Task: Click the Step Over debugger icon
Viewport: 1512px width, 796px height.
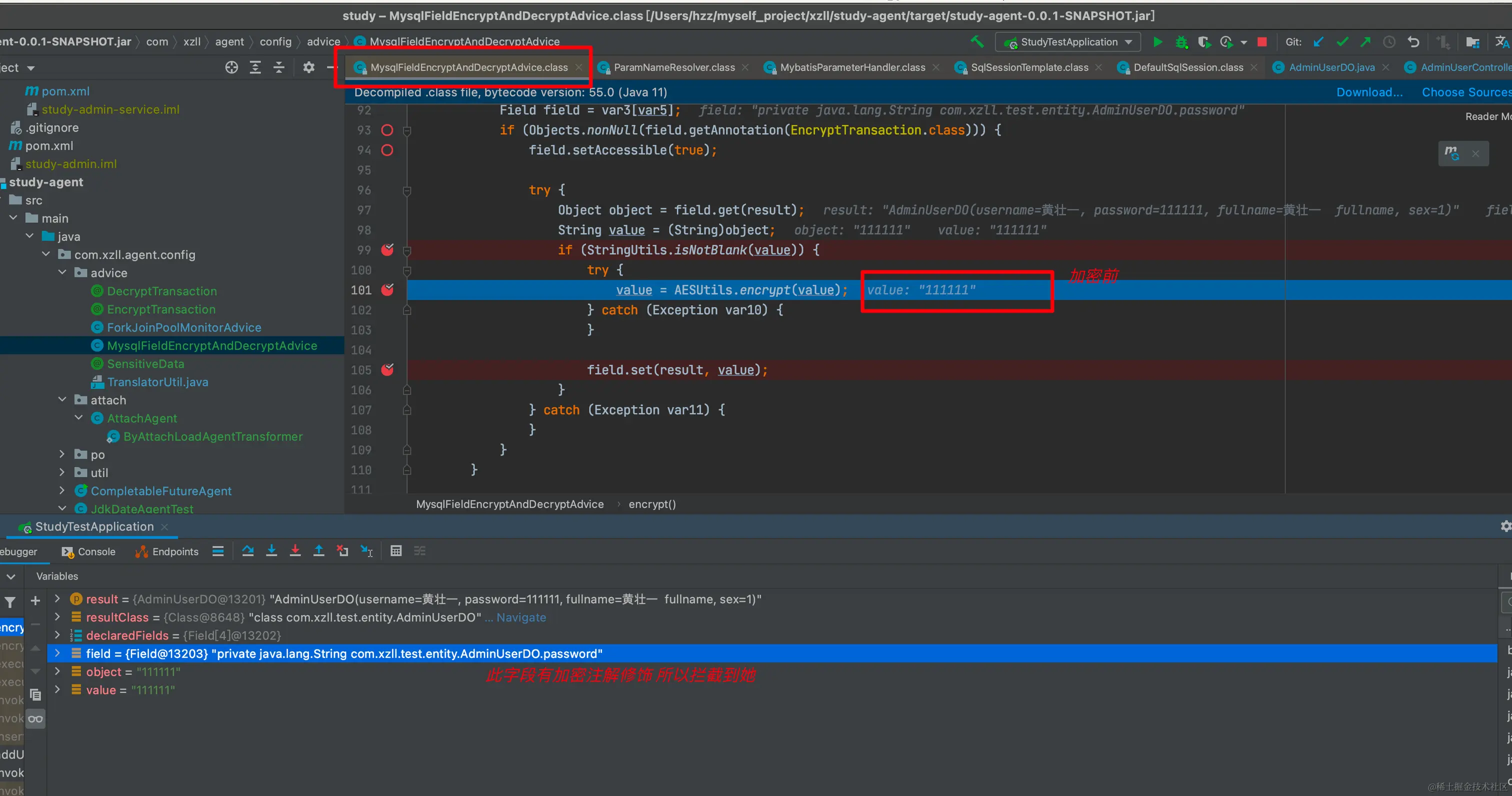Action: click(247, 550)
